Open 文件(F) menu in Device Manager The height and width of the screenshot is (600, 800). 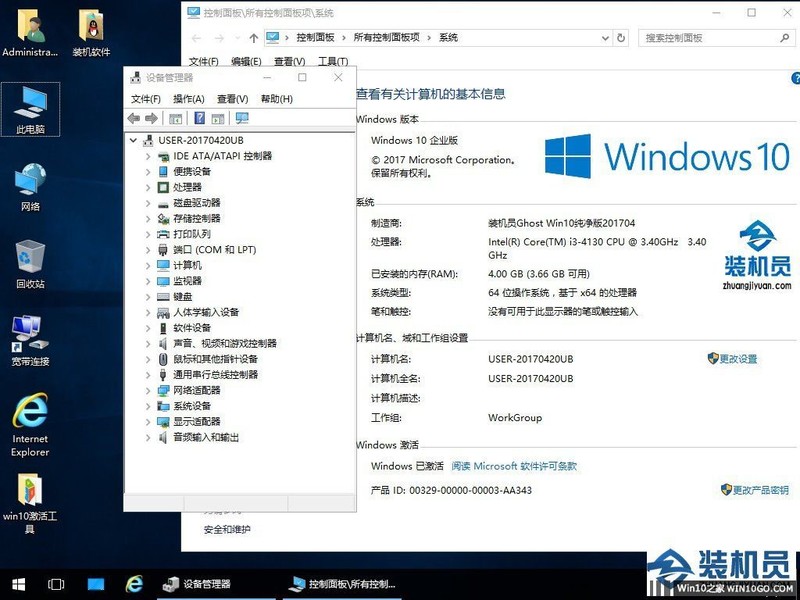(x=145, y=99)
